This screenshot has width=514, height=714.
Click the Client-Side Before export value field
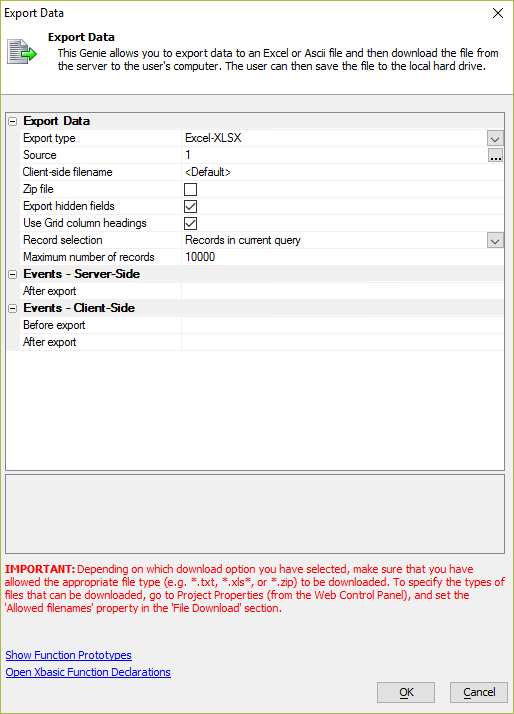pos(342,325)
